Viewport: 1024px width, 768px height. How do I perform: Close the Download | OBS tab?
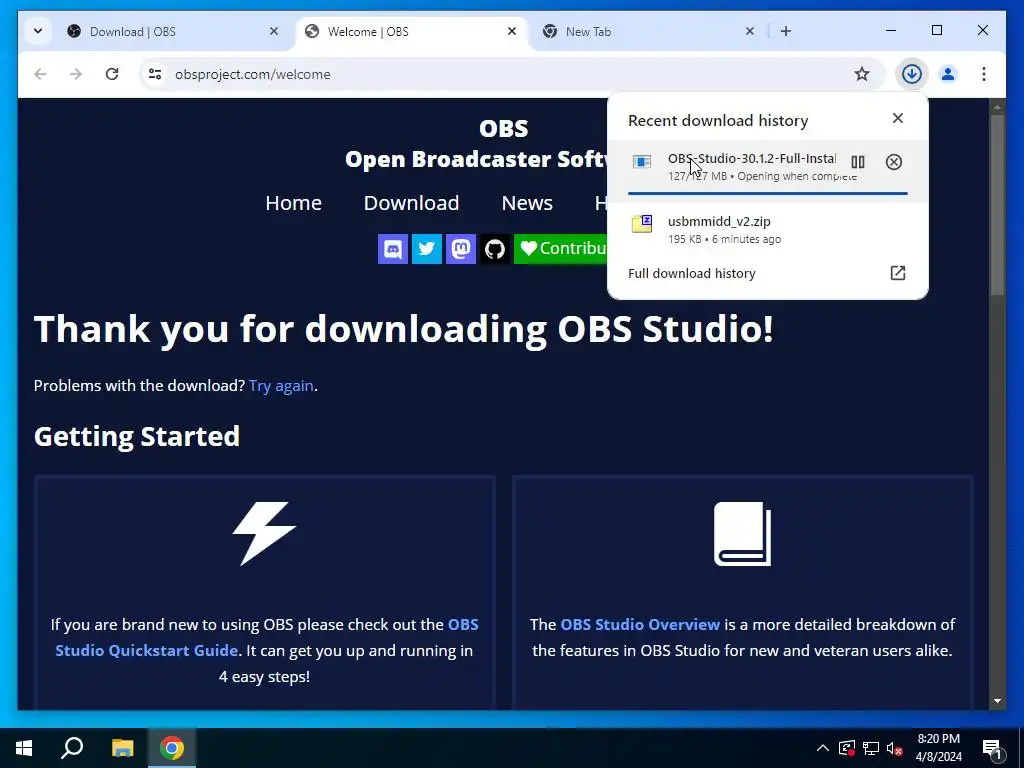click(x=274, y=31)
